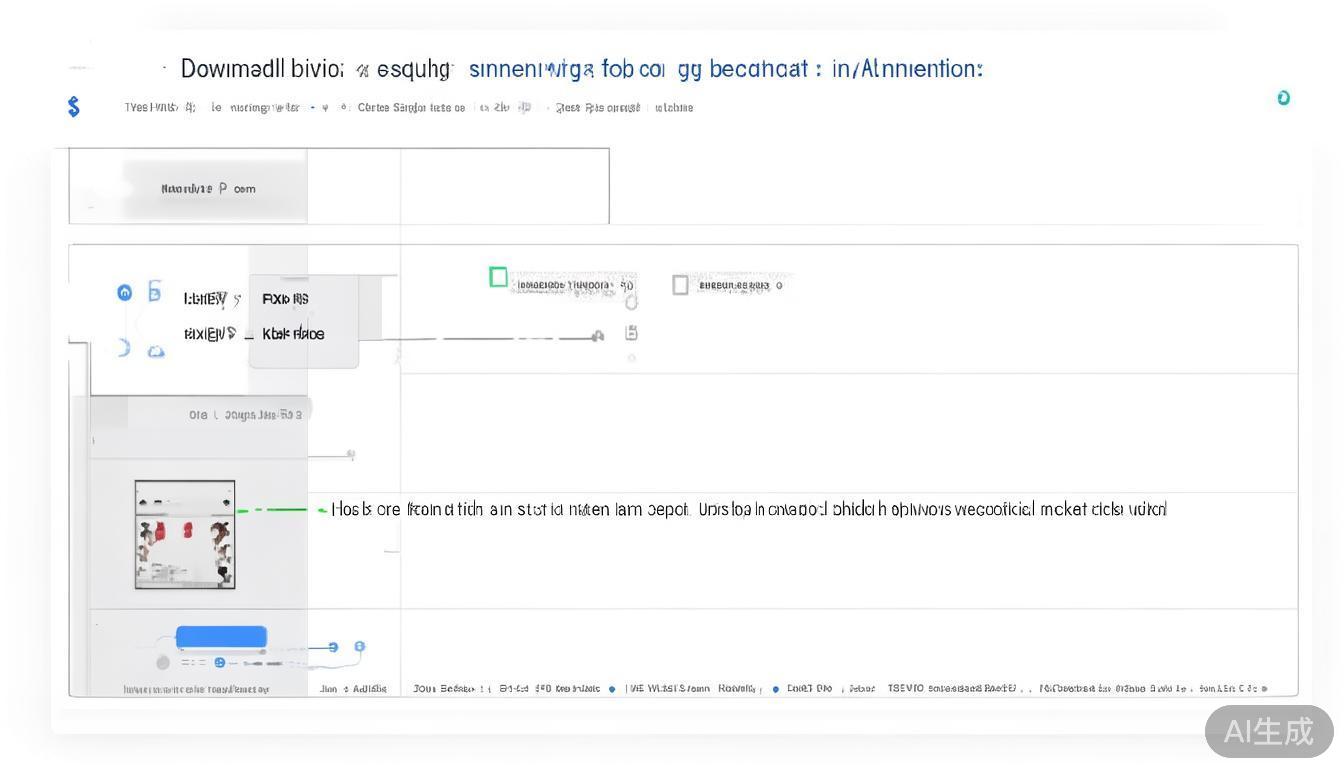Click the blue crescent icon left of cloud

[x=124, y=348]
